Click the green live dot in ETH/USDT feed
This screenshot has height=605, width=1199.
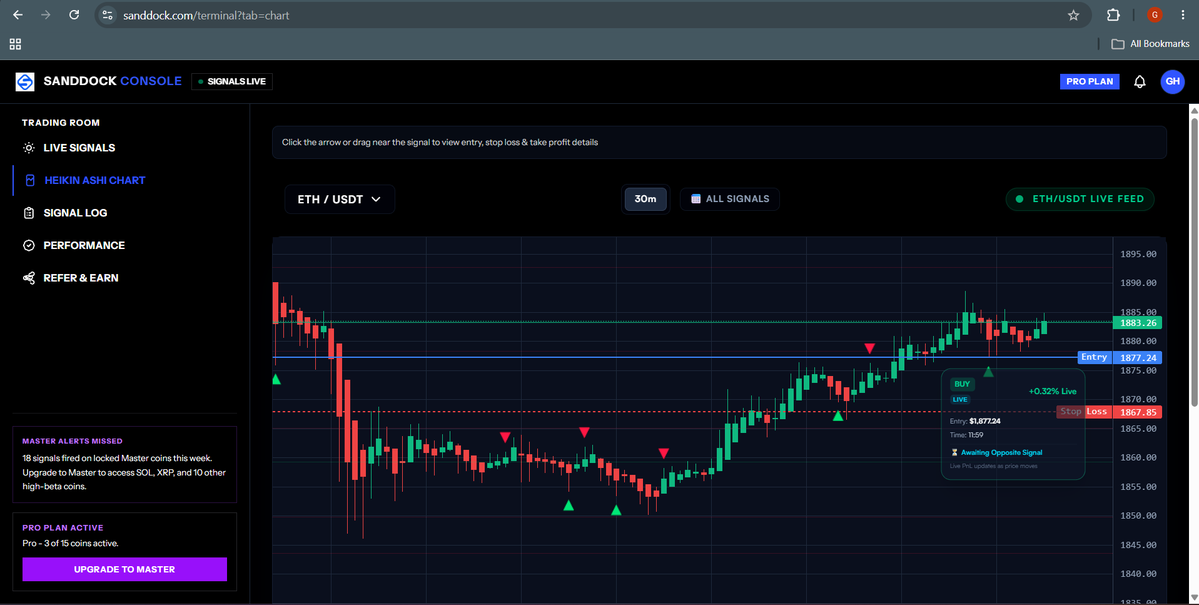point(1019,199)
